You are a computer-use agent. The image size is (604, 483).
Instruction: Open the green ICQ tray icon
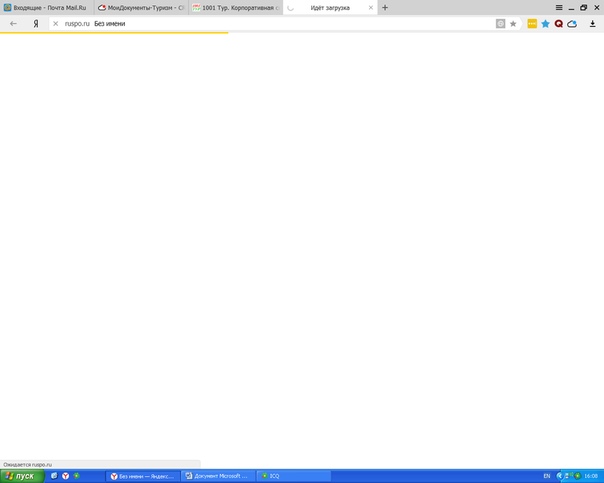coord(577,476)
